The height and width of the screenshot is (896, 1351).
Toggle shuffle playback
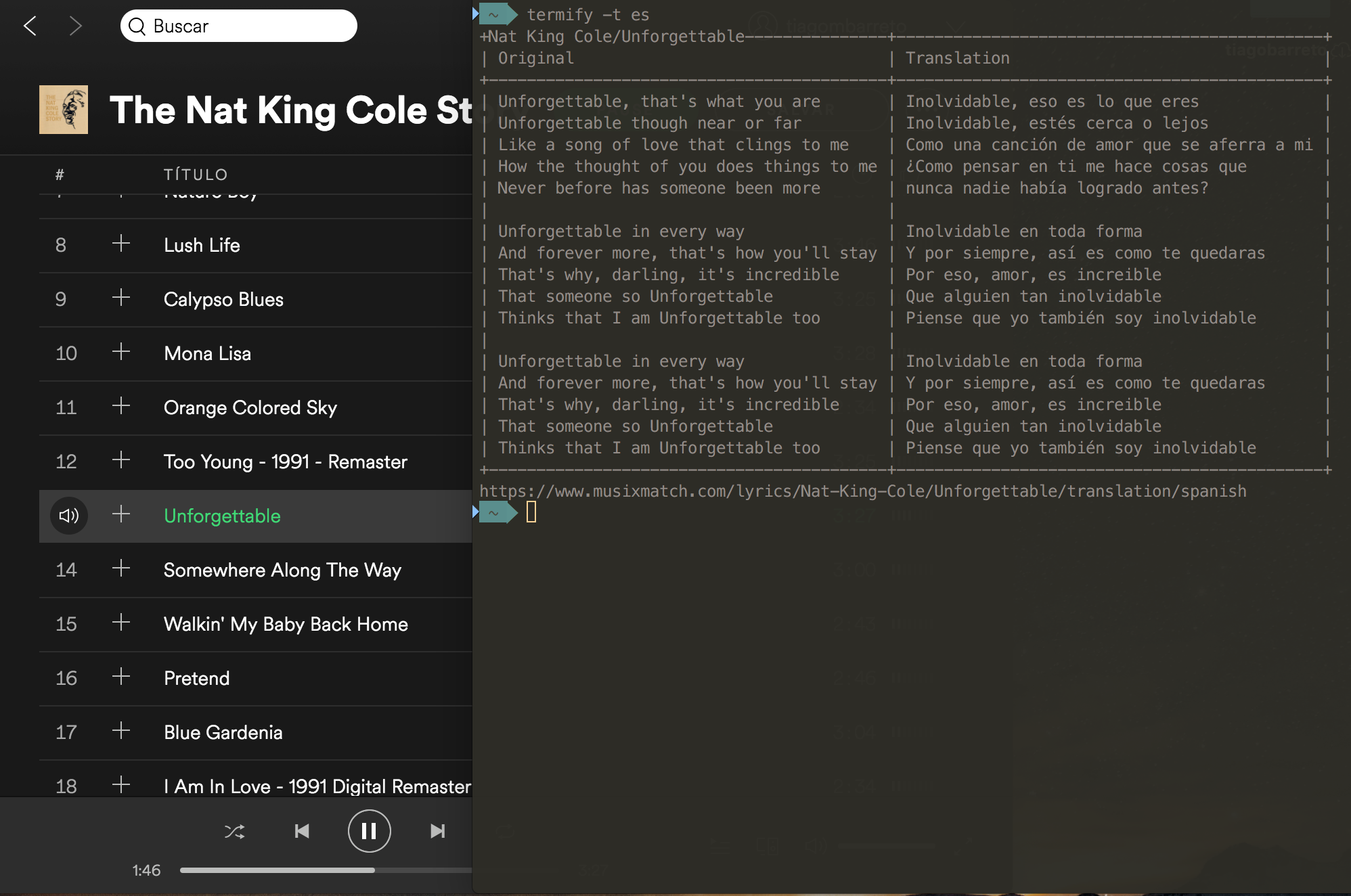(x=234, y=831)
